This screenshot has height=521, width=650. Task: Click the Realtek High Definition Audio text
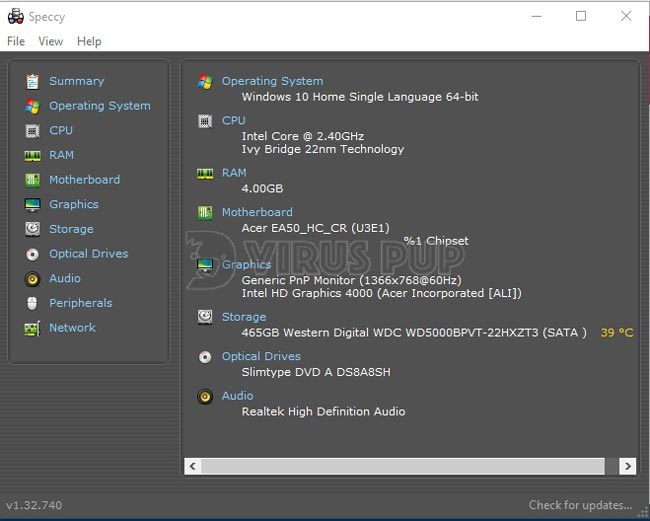click(323, 411)
